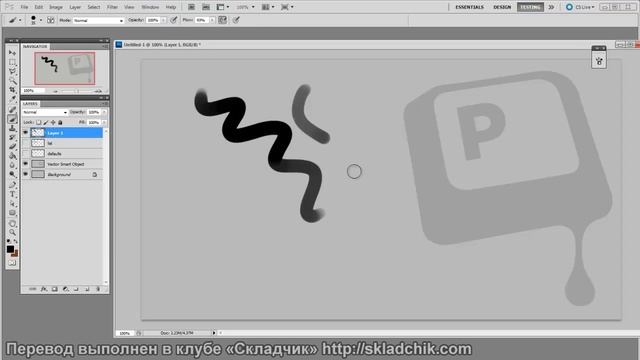Show the defaults layer
The height and width of the screenshot is (360, 640).
(26, 153)
